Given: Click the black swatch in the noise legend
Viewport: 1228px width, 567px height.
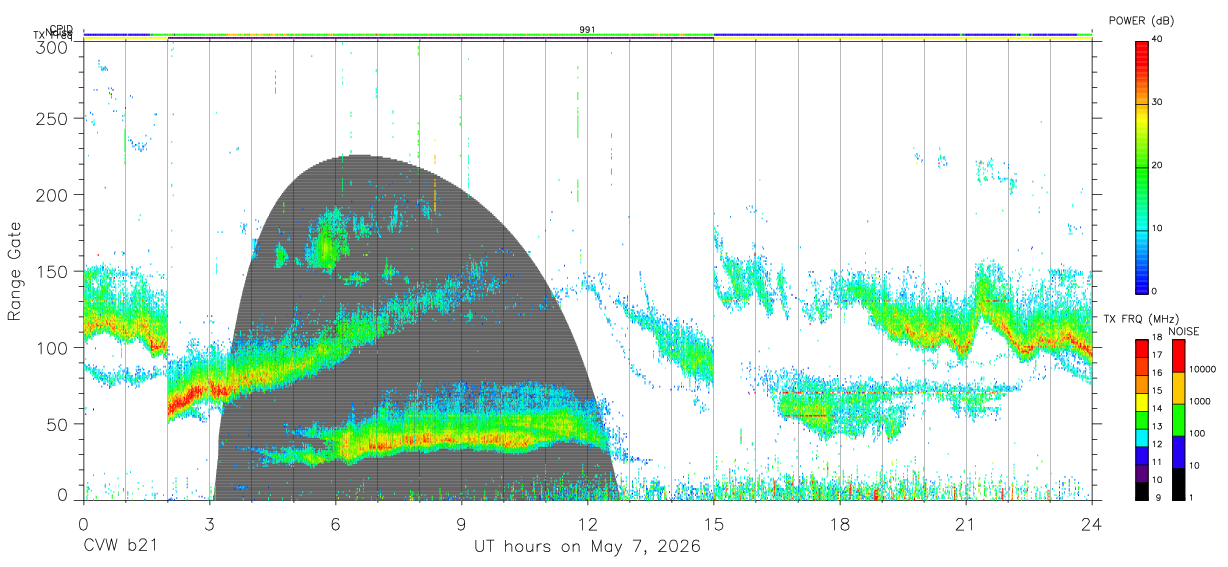Looking at the screenshot, I should pos(1178,484).
